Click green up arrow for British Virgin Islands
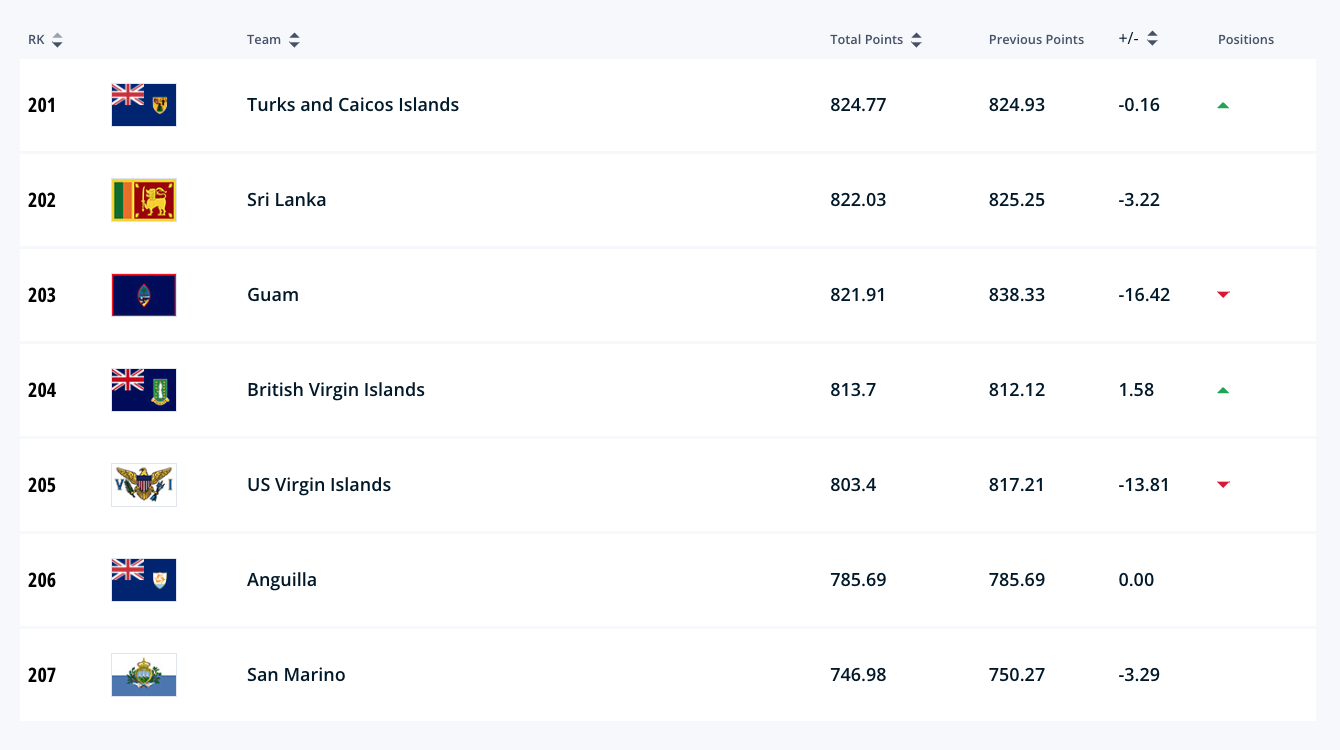1340x750 pixels. [x=1222, y=390]
